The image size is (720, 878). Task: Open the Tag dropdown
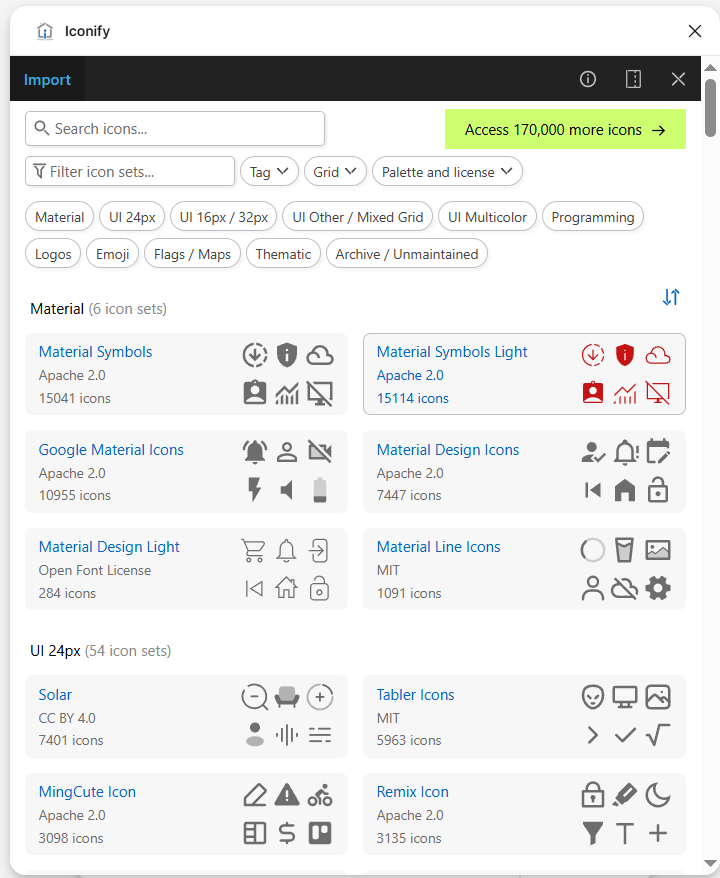click(269, 171)
